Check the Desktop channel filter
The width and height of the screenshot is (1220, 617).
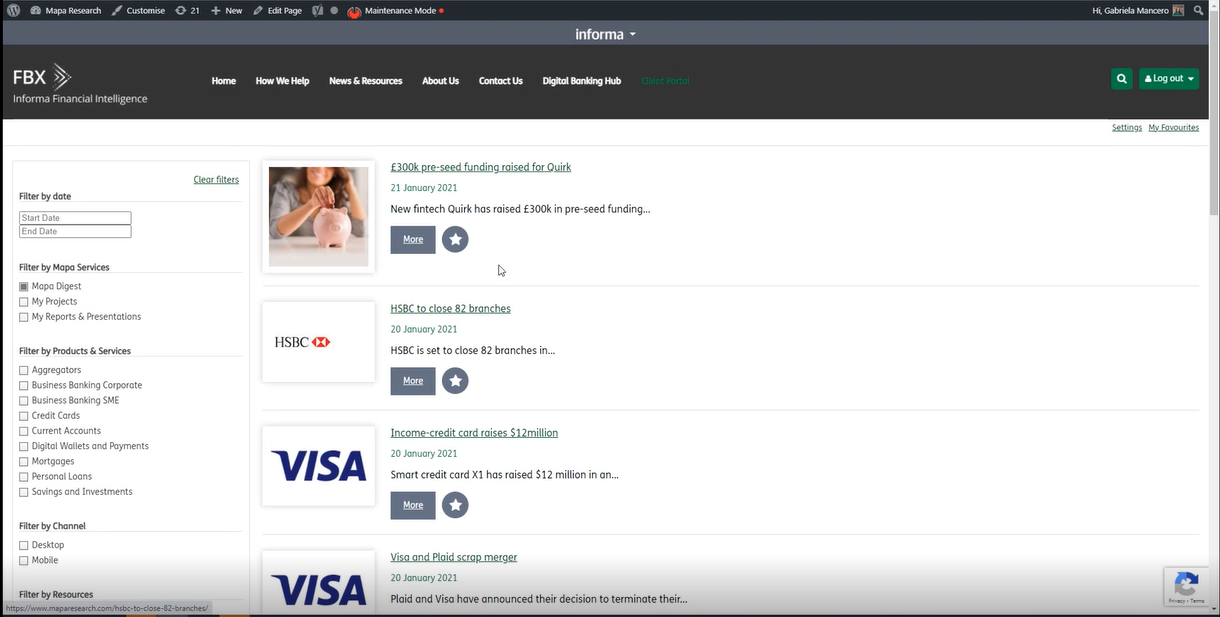point(24,546)
